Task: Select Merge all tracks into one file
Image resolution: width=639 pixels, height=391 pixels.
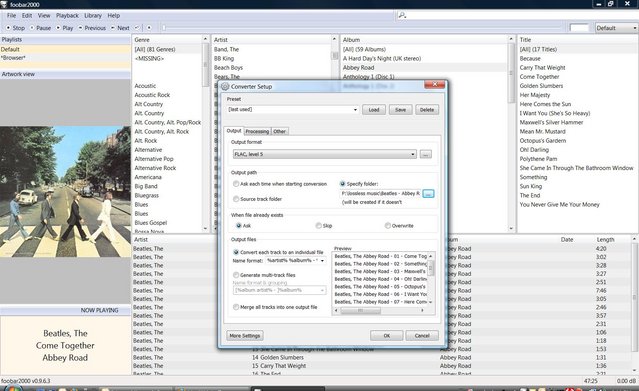Action: (236, 307)
